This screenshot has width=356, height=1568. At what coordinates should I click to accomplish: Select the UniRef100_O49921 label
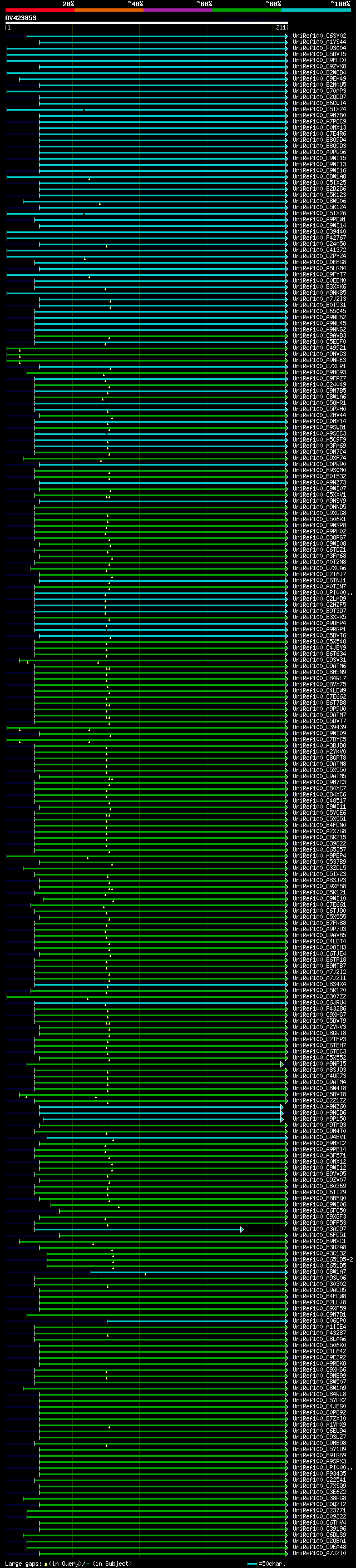click(x=319, y=348)
